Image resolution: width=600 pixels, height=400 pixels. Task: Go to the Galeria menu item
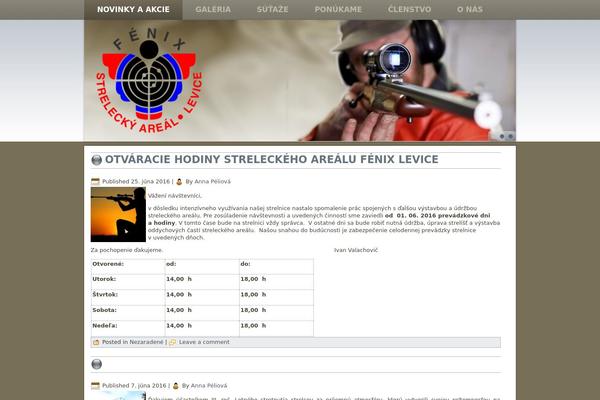[x=213, y=10]
